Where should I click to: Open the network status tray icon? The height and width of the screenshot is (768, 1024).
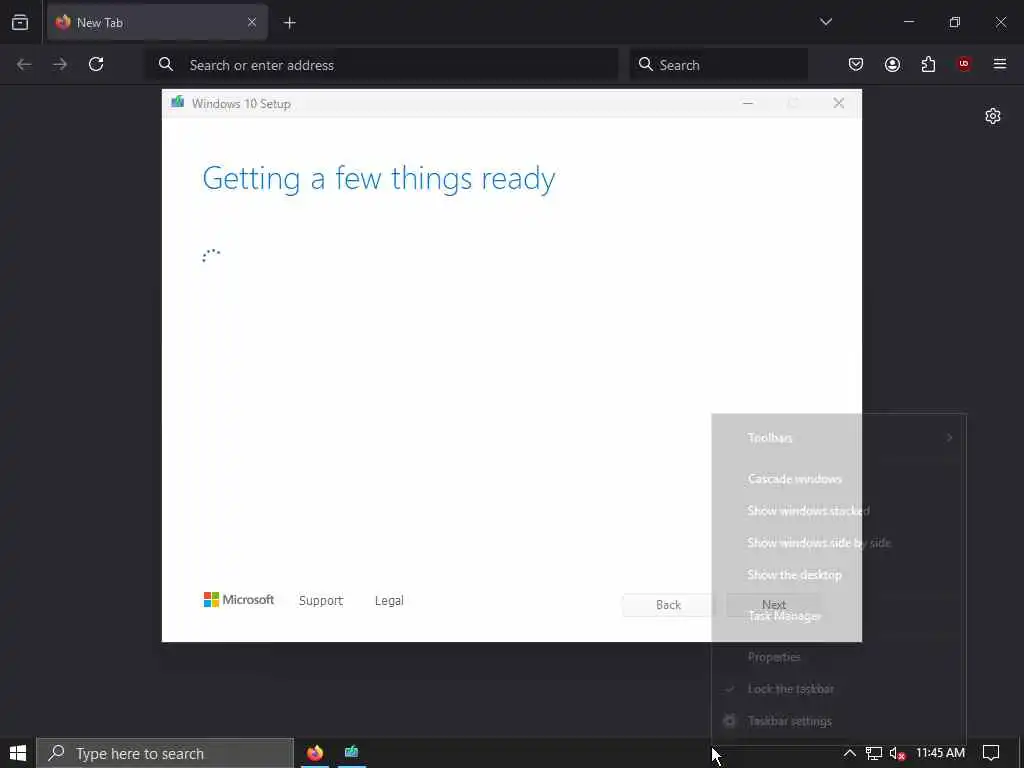pyautogui.click(x=874, y=753)
